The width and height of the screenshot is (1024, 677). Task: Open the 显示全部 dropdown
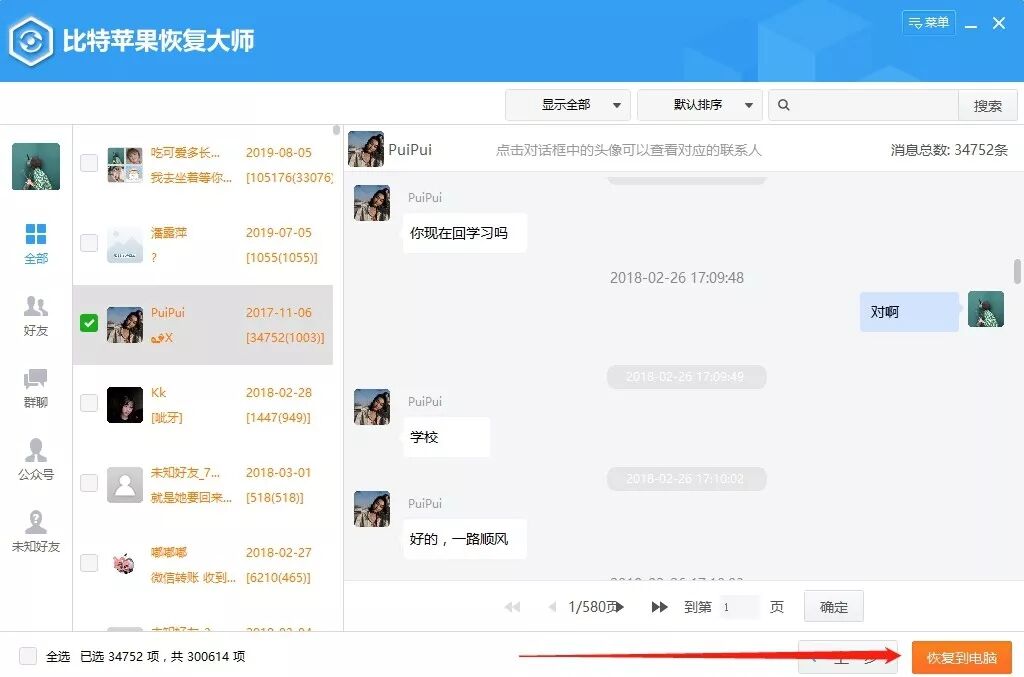coord(568,105)
